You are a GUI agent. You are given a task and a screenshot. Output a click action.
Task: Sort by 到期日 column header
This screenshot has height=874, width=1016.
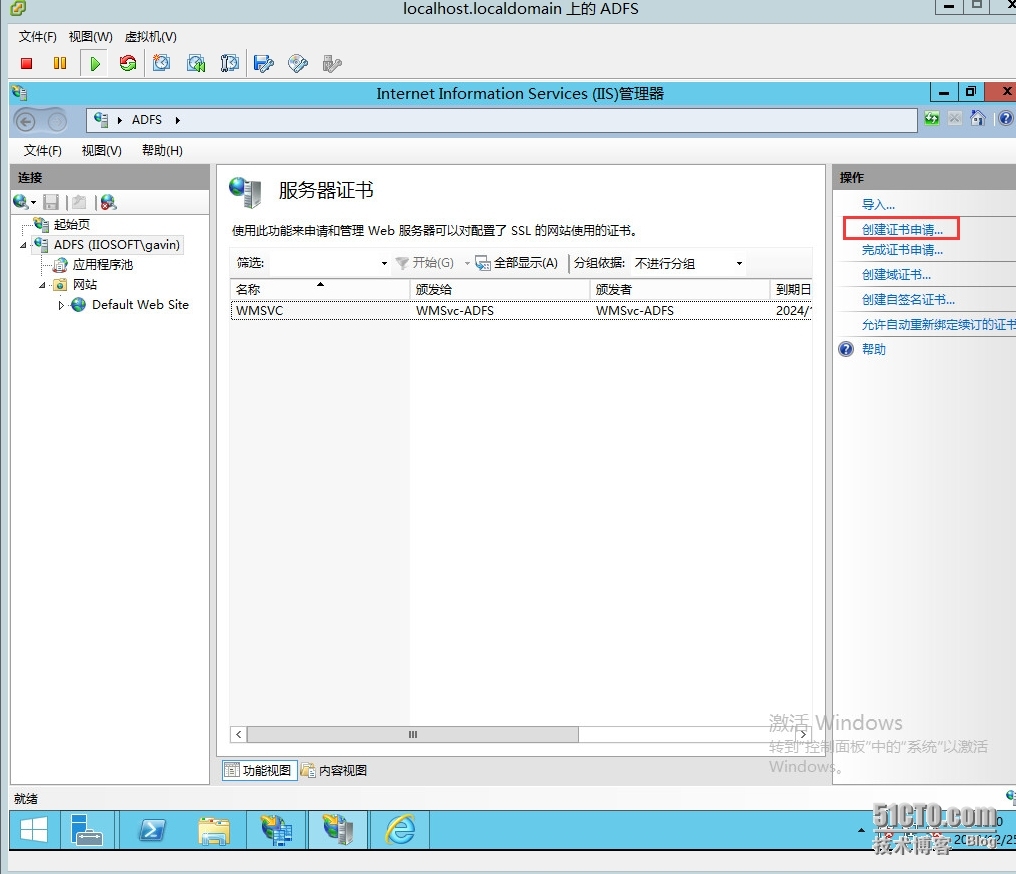[791, 290]
